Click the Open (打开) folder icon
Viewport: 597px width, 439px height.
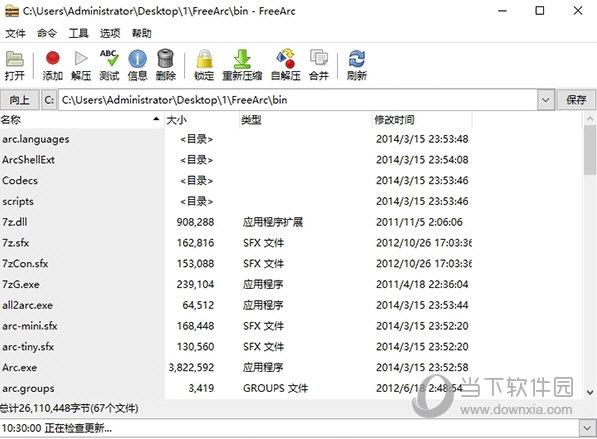pyautogui.click(x=14, y=59)
